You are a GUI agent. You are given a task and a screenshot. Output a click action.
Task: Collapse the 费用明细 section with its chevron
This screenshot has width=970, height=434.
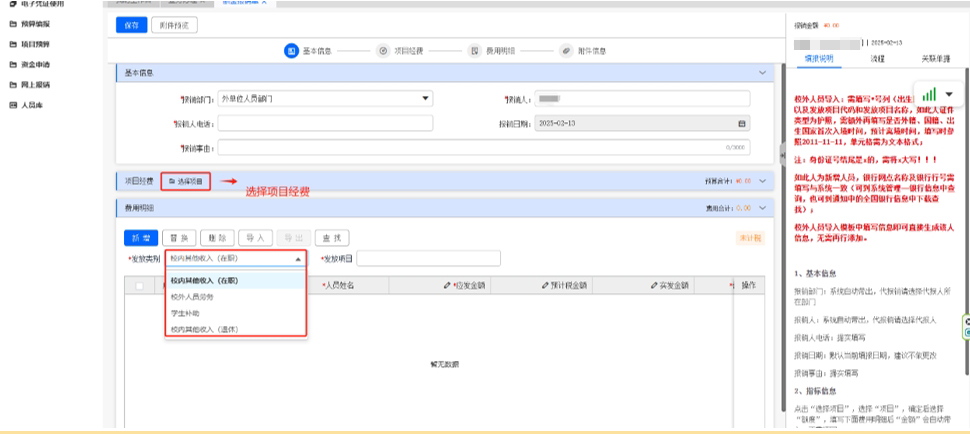click(x=764, y=208)
